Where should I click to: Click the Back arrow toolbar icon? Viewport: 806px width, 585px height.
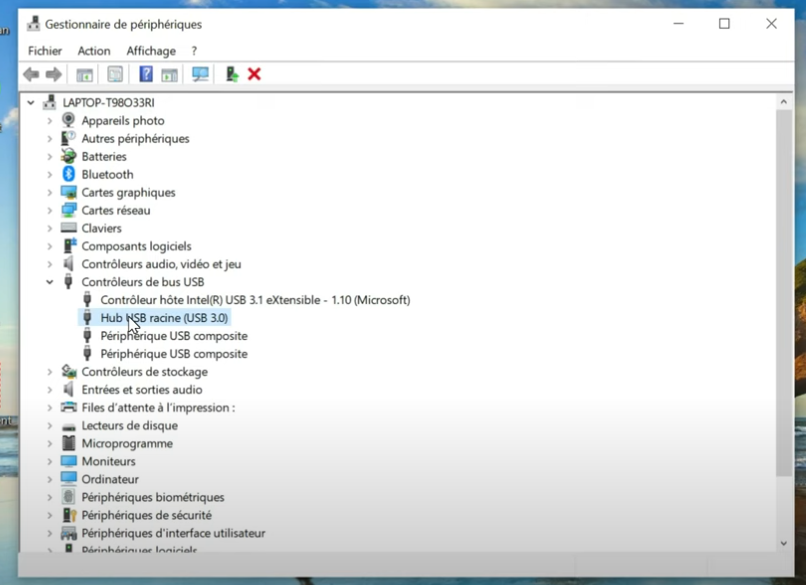(31, 75)
